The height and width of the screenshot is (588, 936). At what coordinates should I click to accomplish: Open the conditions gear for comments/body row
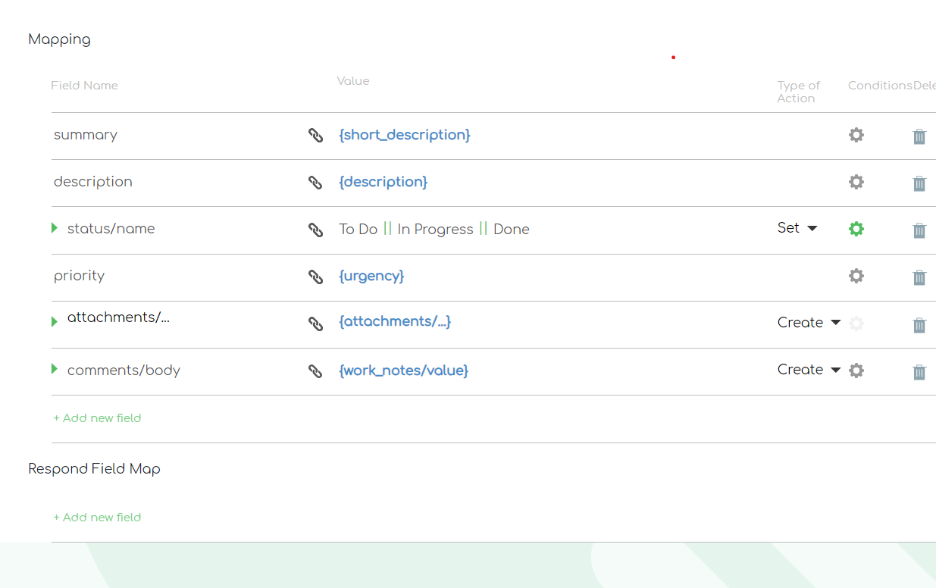point(856,370)
